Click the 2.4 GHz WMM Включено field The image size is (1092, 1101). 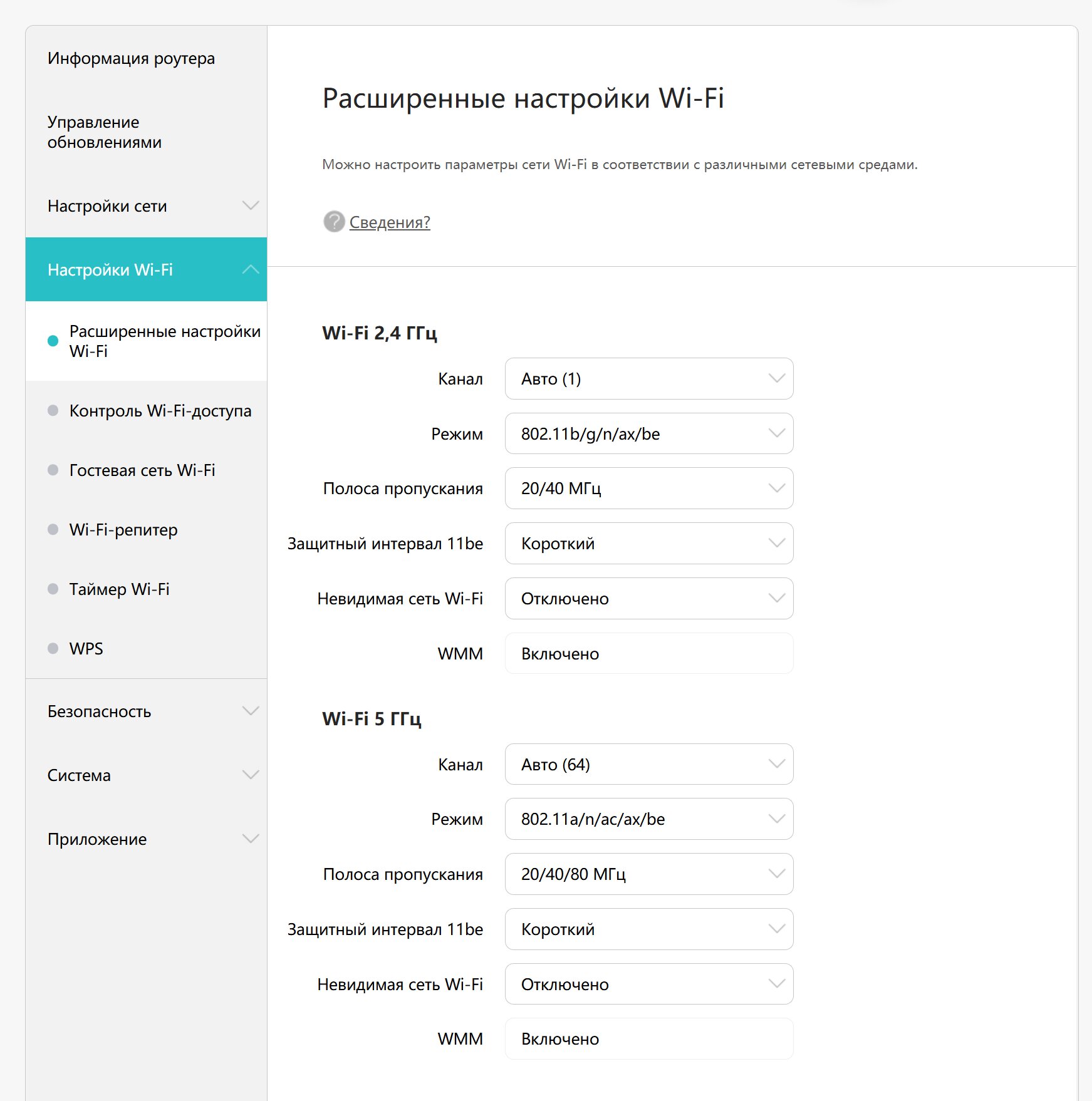click(649, 653)
